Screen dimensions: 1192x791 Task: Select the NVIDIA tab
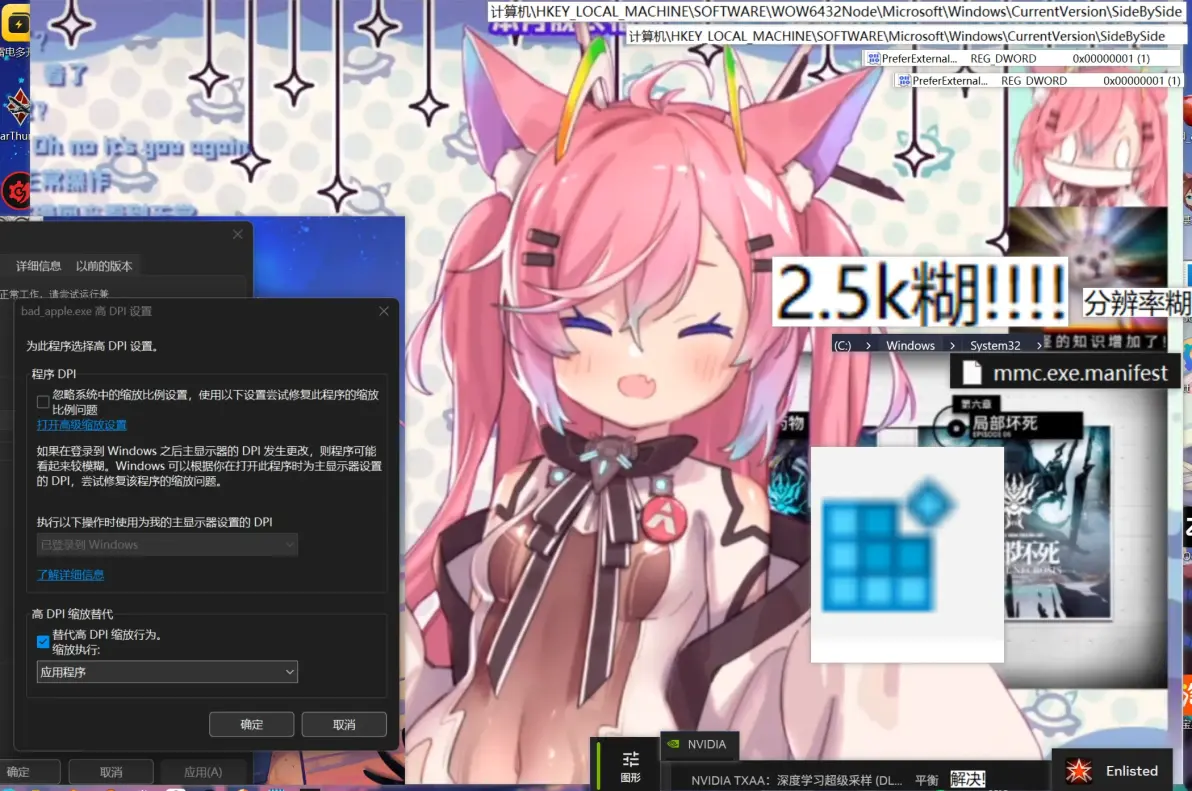[x=699, y=745]
